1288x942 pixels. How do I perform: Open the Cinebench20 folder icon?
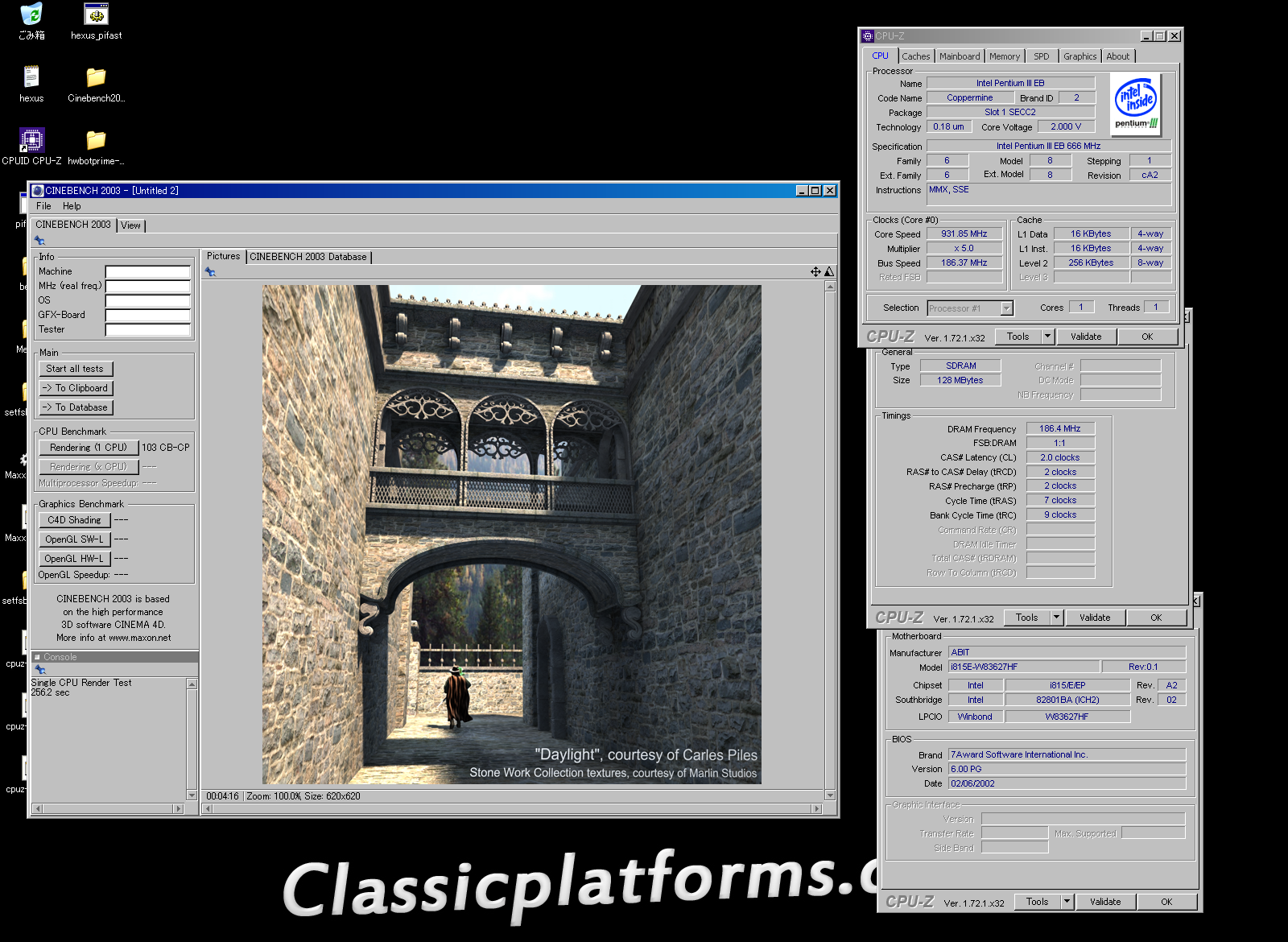click(x=97, y=85)
